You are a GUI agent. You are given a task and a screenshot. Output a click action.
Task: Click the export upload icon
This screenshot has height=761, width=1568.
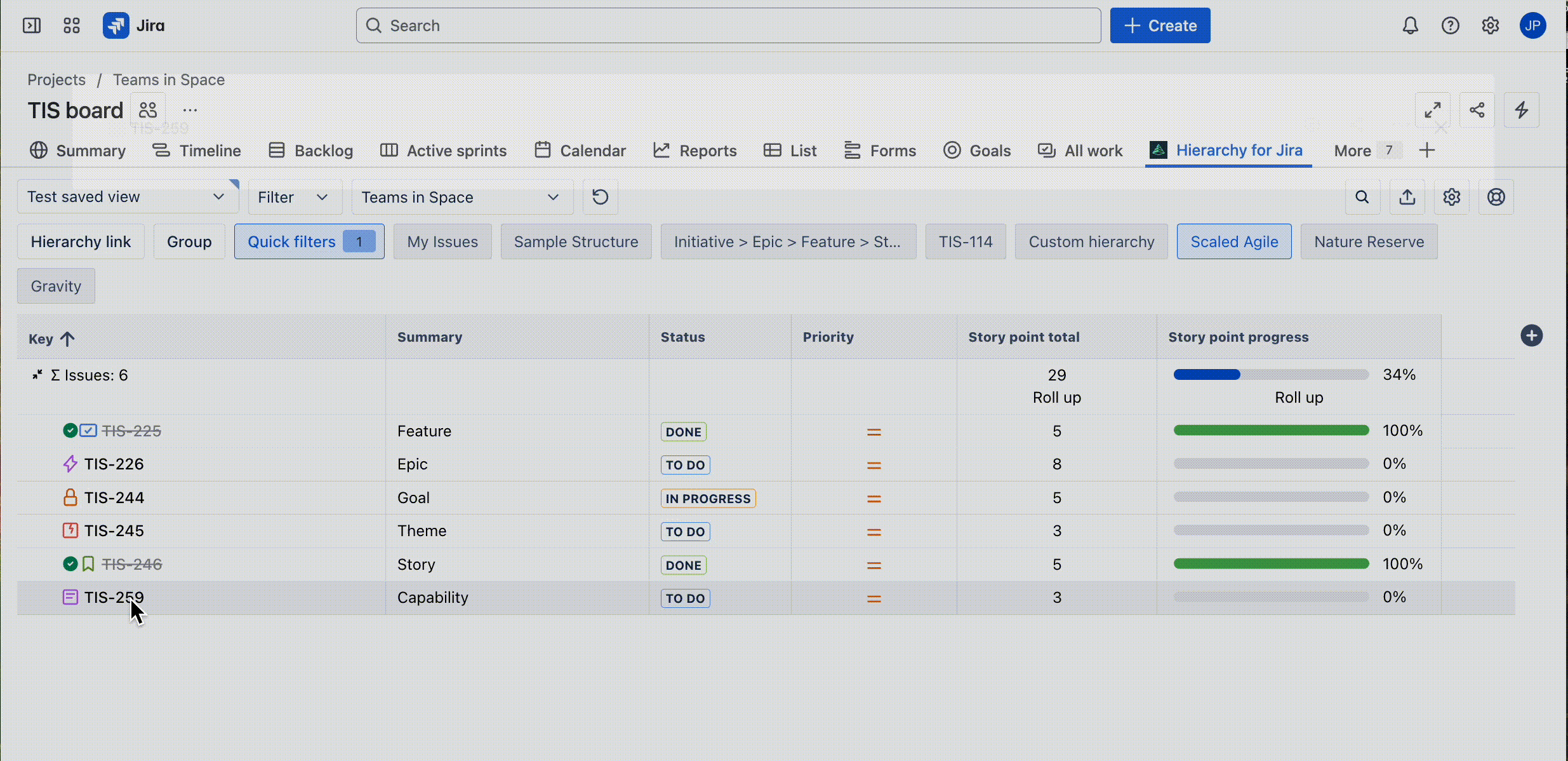point(1407,197)
